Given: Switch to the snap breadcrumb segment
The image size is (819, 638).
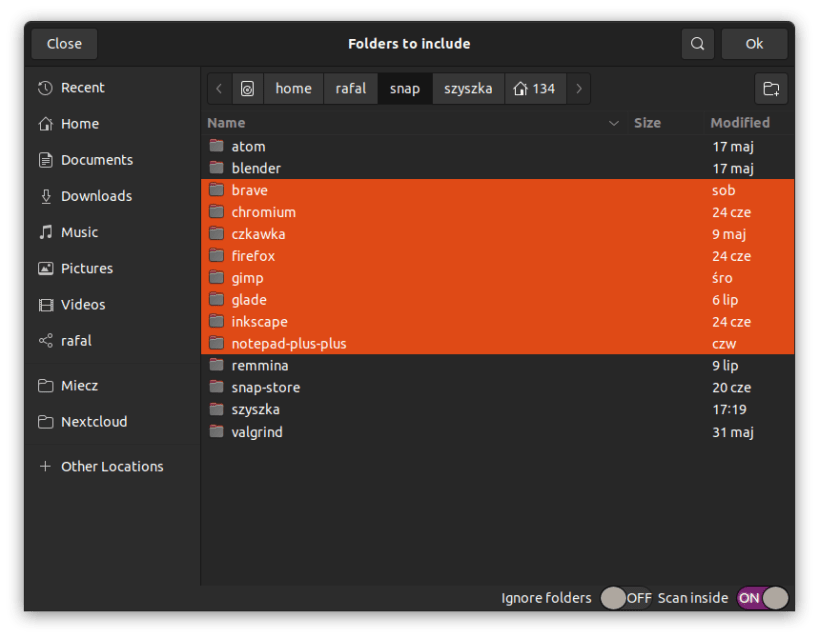Looking at the screenshot, I should [404, 88].
